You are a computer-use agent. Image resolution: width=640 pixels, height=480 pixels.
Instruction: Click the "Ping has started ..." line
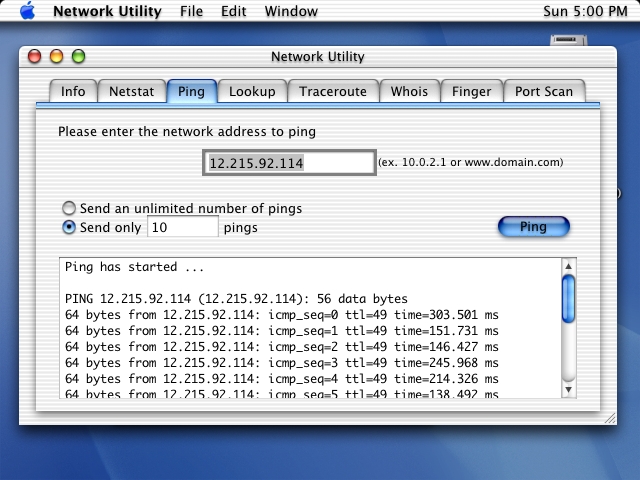tap(134, 267)
